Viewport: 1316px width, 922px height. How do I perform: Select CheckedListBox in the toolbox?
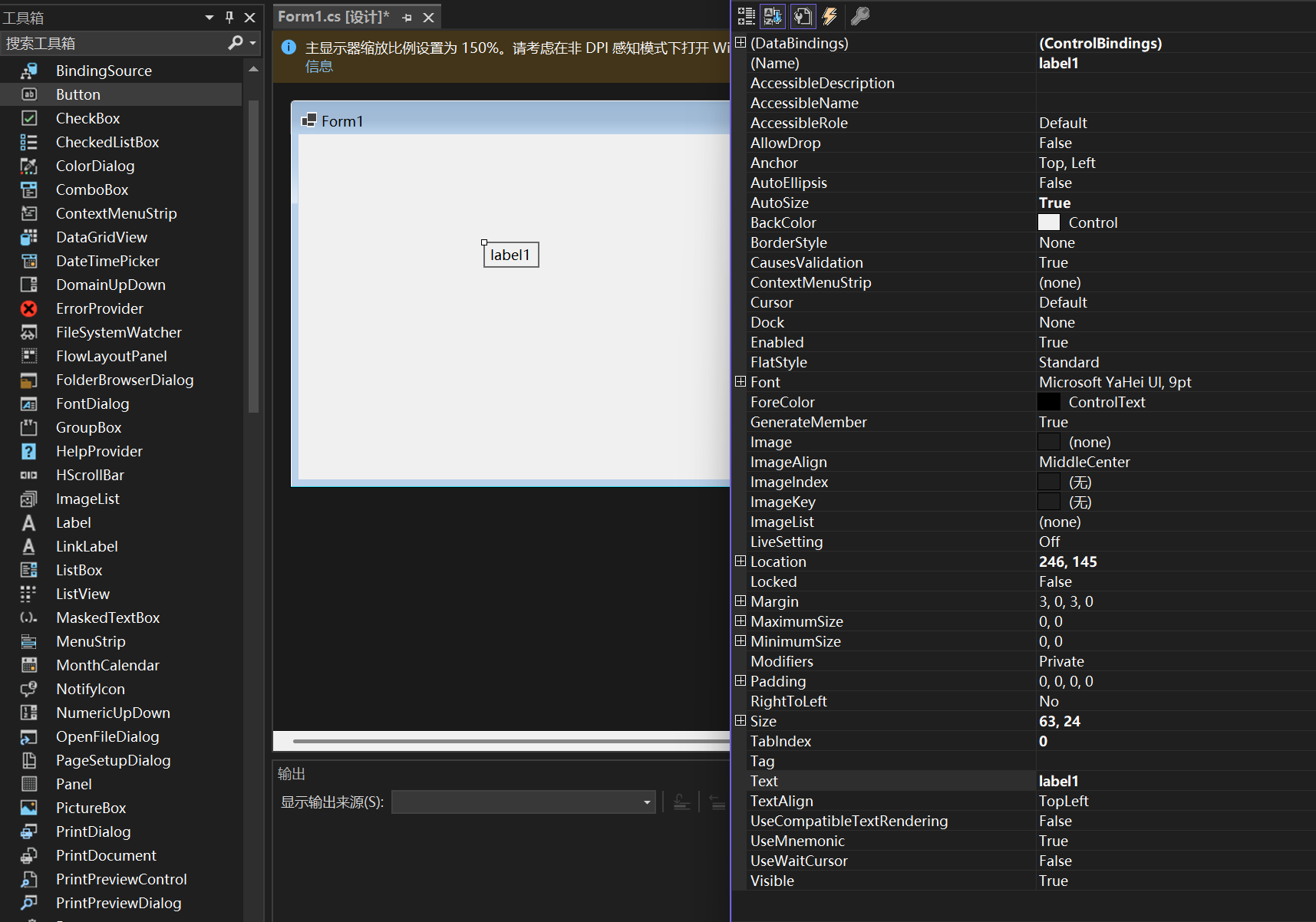pos(121,142)
